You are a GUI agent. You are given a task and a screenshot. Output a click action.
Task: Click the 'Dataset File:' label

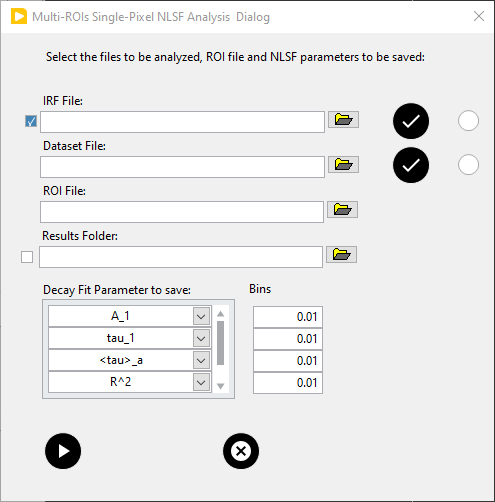(74, 146)
